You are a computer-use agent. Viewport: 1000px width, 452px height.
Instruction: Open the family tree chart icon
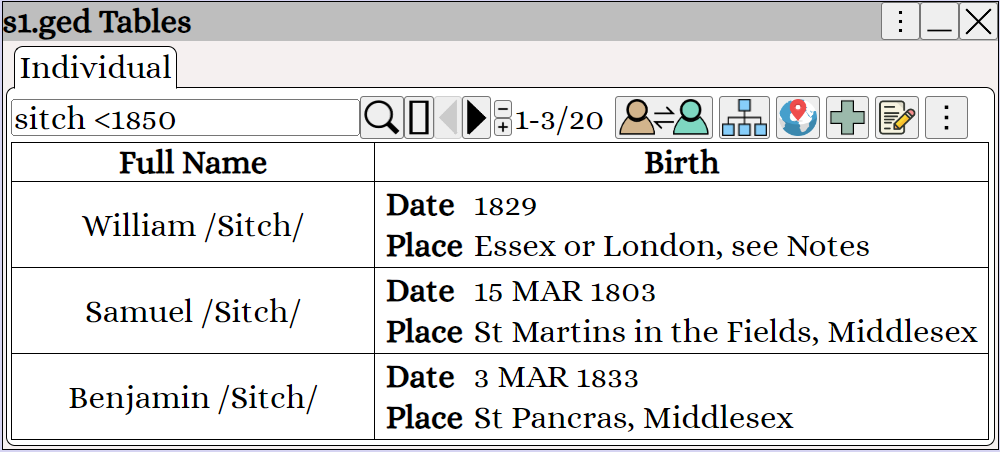pyautogui.click(x=744, y=118)
